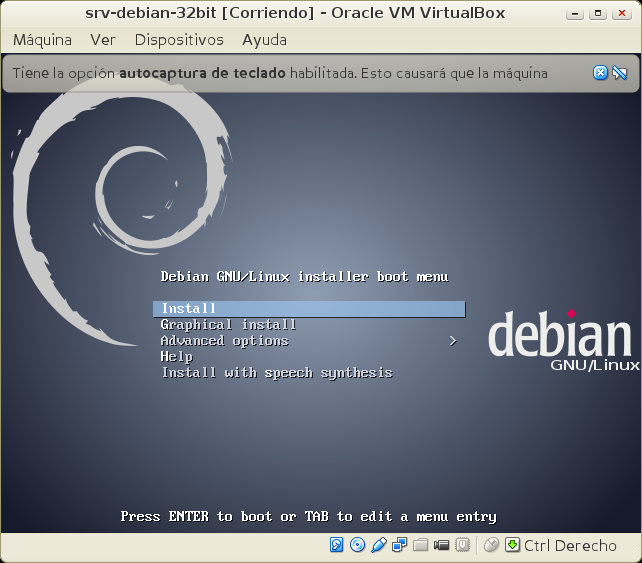Open the Ver menu
This screenshot has height=563, width=642.
tap(103, 40)
